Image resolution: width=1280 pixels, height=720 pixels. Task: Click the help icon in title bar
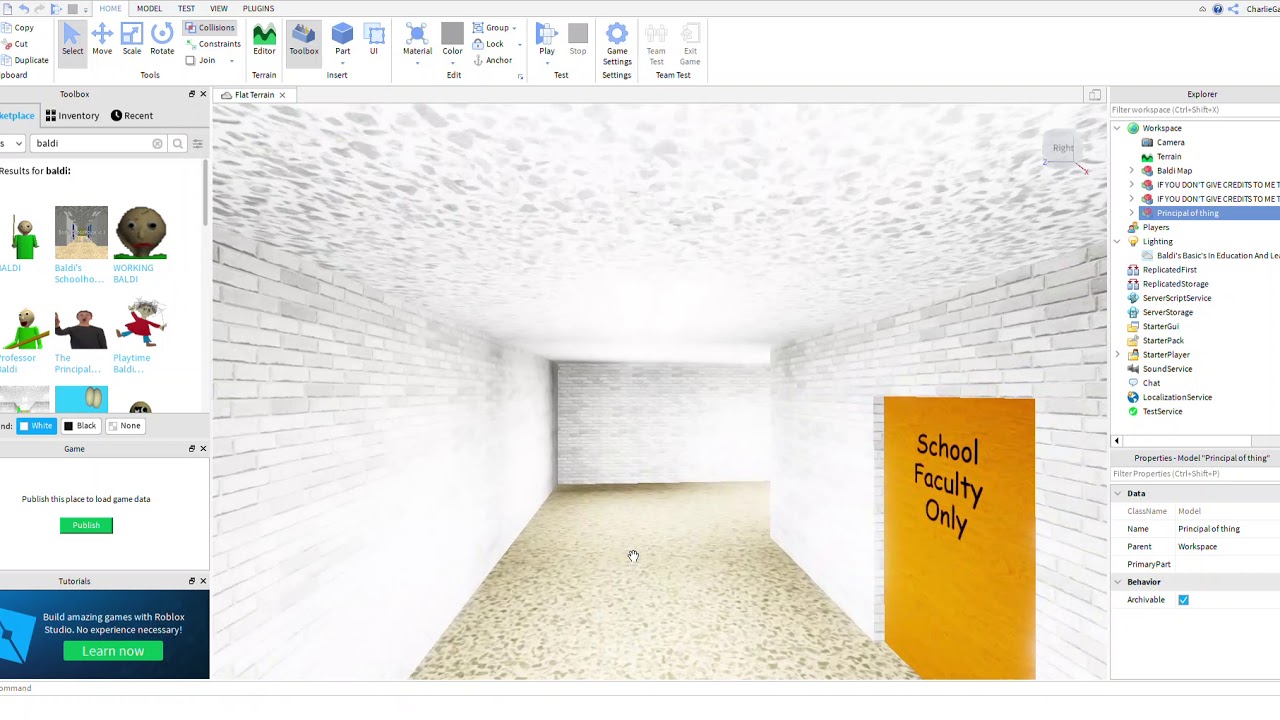tap(1217, 9)
